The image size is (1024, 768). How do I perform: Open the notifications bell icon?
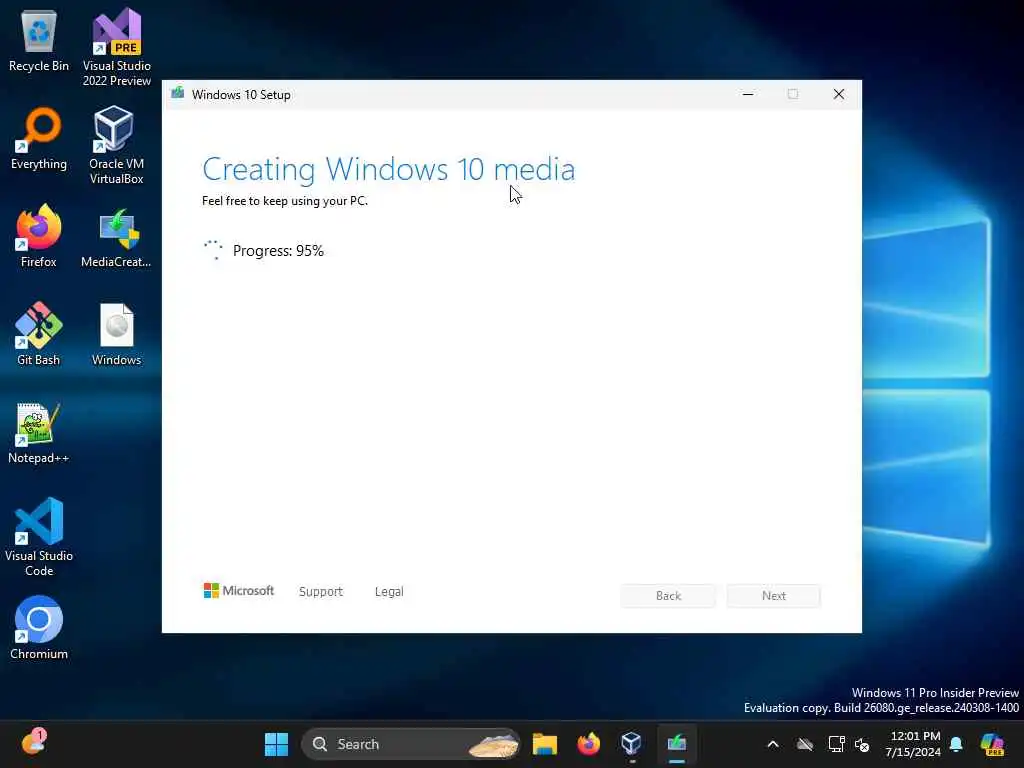click(x=956, y=744)
